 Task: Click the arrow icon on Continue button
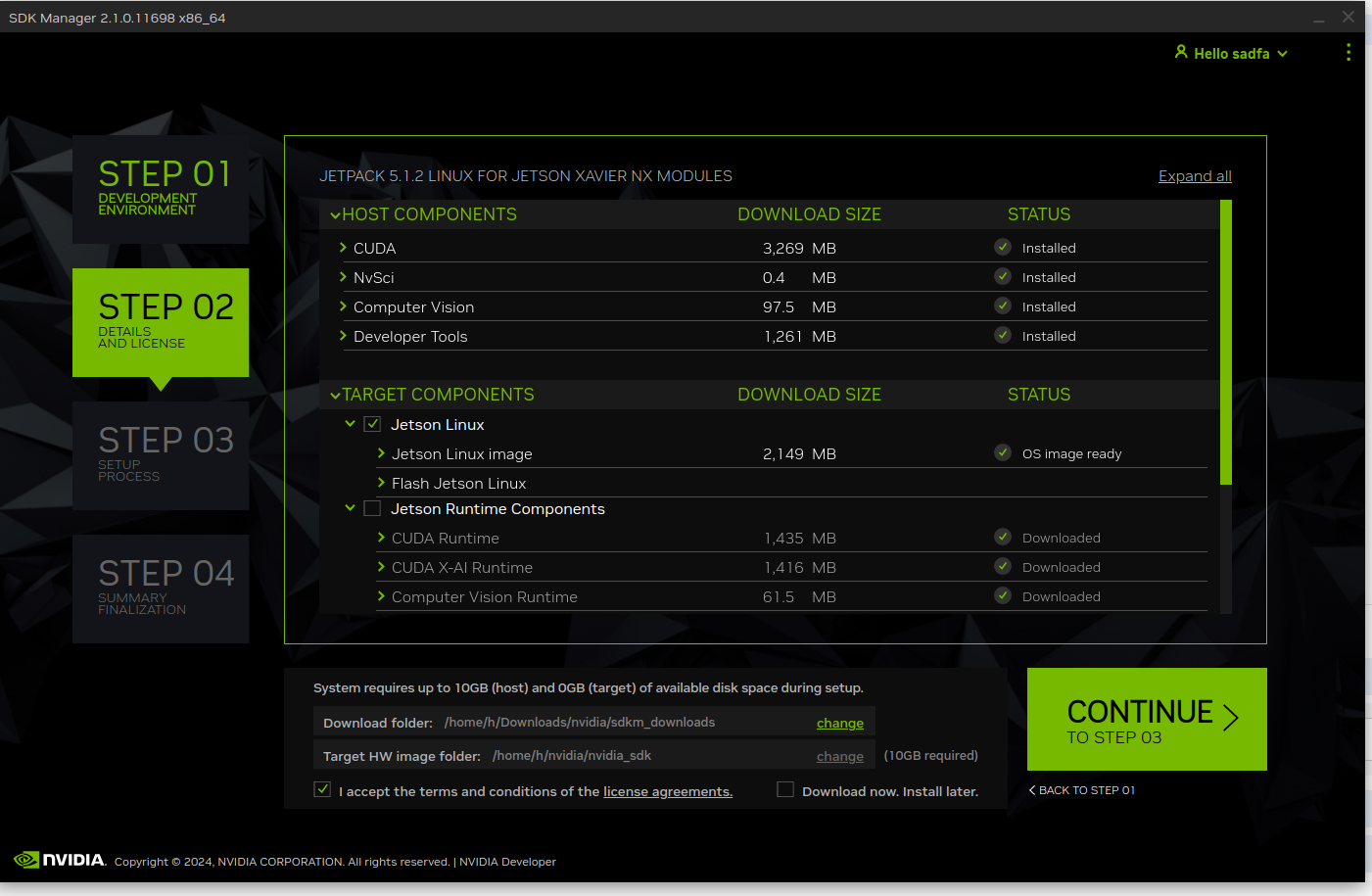[1231, 718]
